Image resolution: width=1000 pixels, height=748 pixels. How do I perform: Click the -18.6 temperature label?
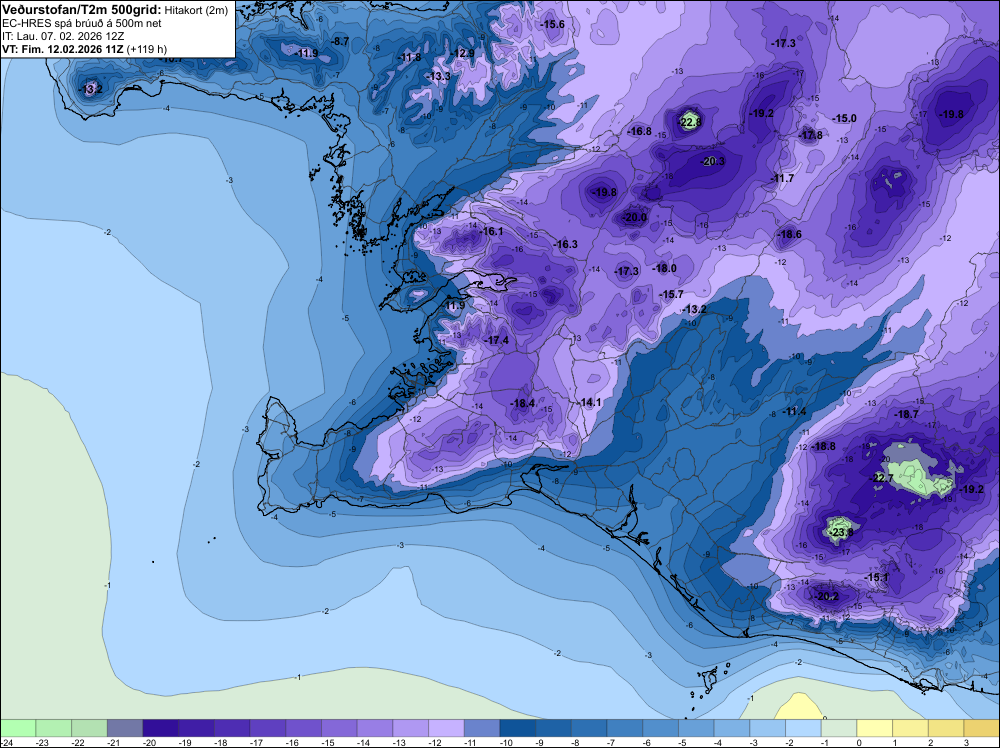click(790, 235)
